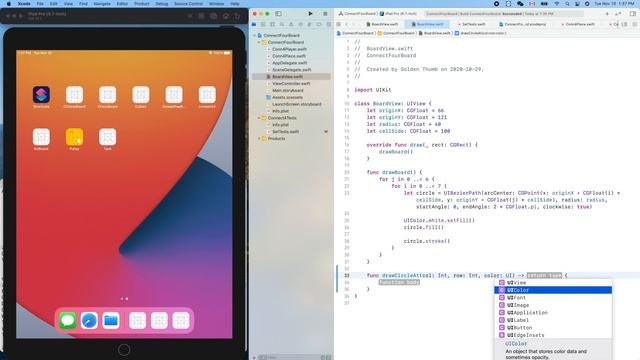Viewport: 640px width, 360px height.
Task: Go forward in editor history
Action: pyautogui.click(x=354, y=24)
